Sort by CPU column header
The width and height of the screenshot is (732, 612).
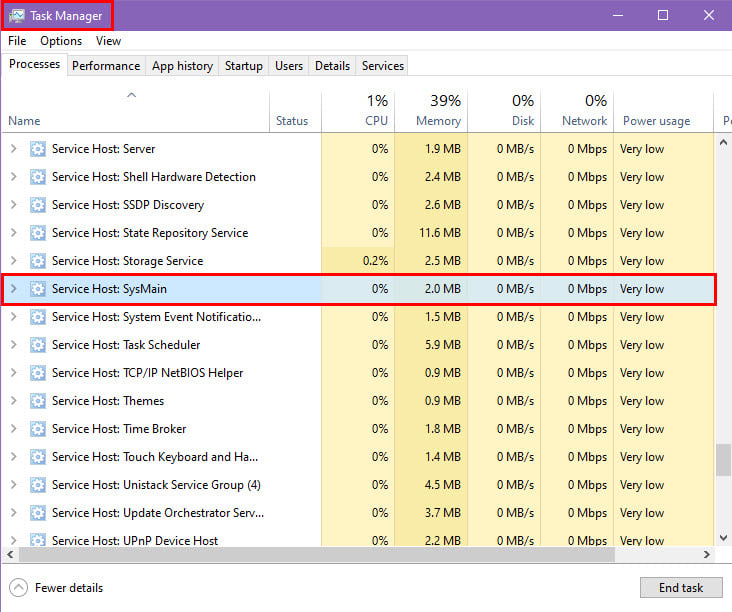pyautogui.click(x=358, y=111)
